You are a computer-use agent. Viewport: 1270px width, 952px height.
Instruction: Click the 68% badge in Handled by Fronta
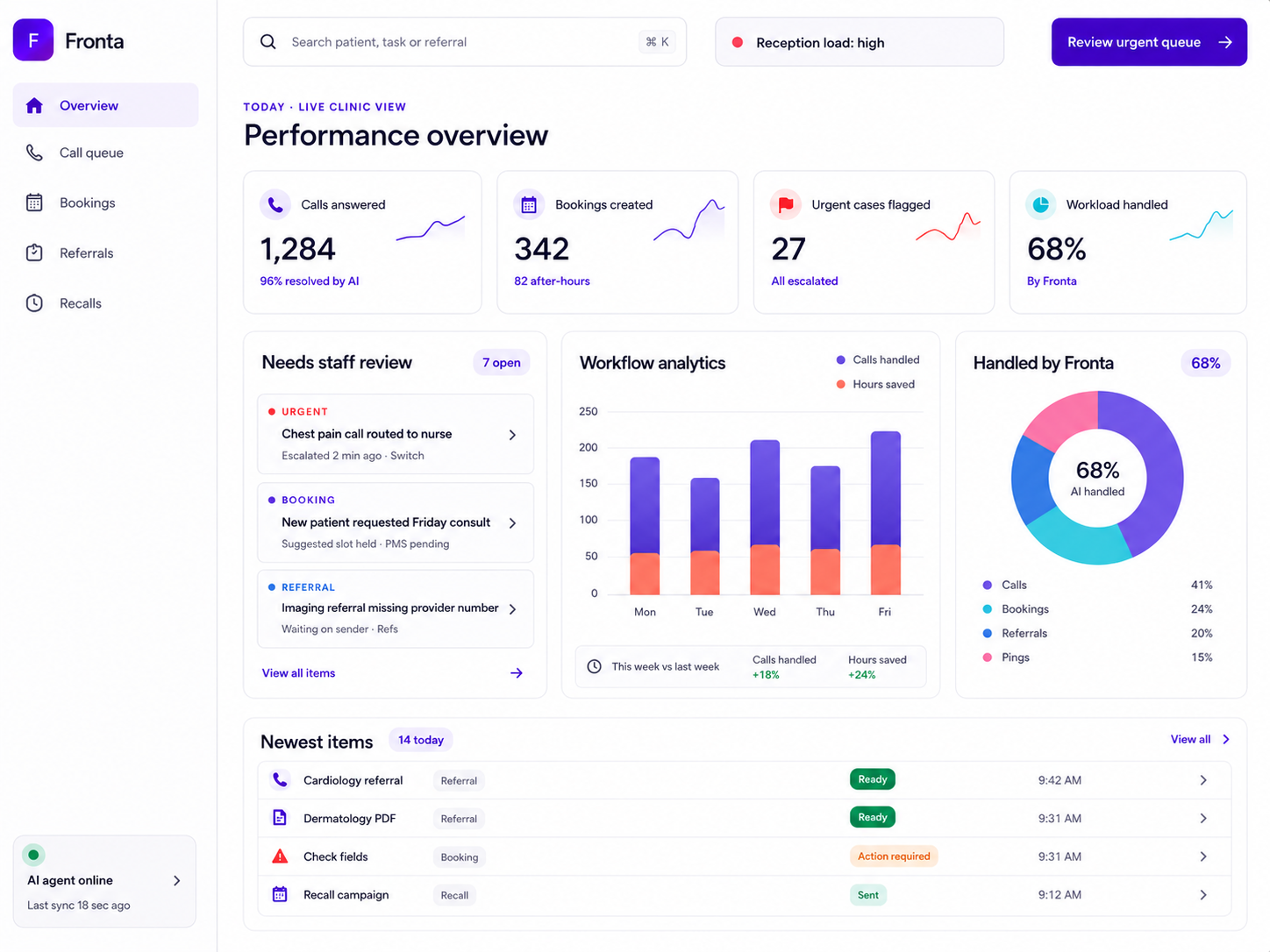point(1205,363)
